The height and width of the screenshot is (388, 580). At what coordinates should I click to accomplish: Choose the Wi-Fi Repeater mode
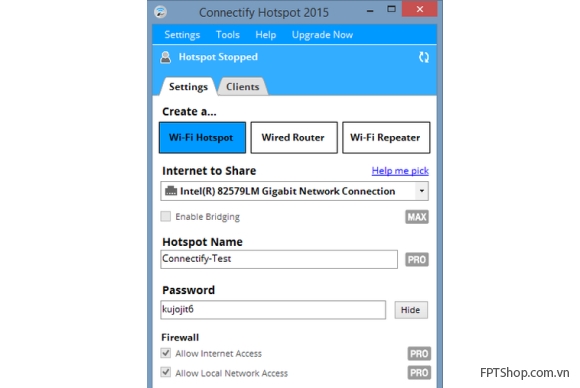[386, 138]
